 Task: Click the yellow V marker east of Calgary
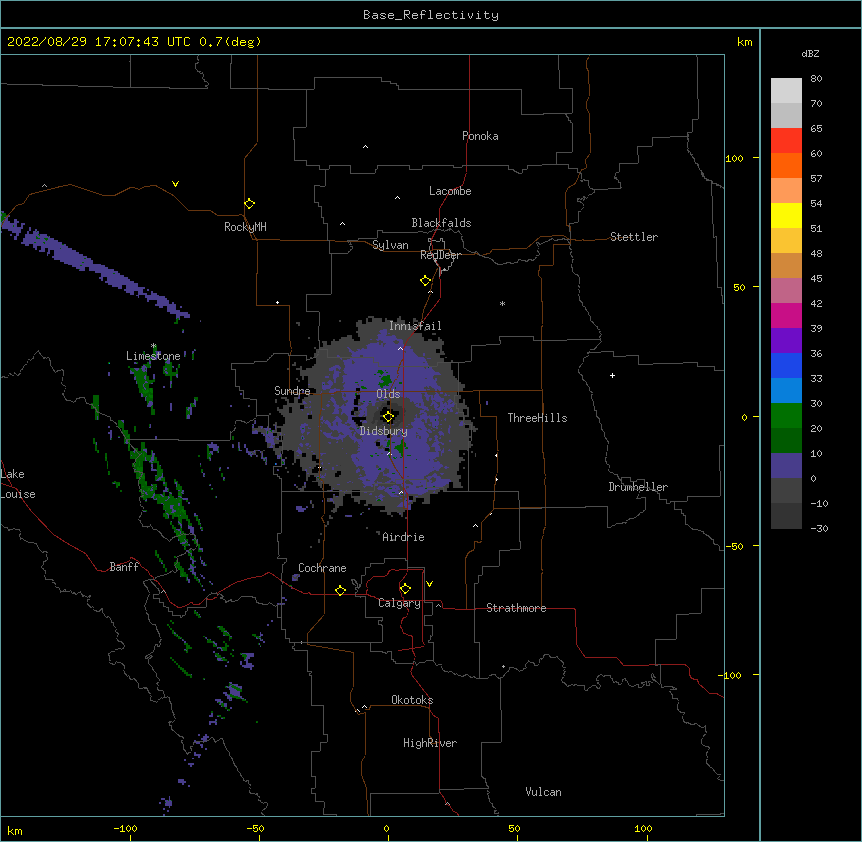pyautogui.click(x=429, y=584)
